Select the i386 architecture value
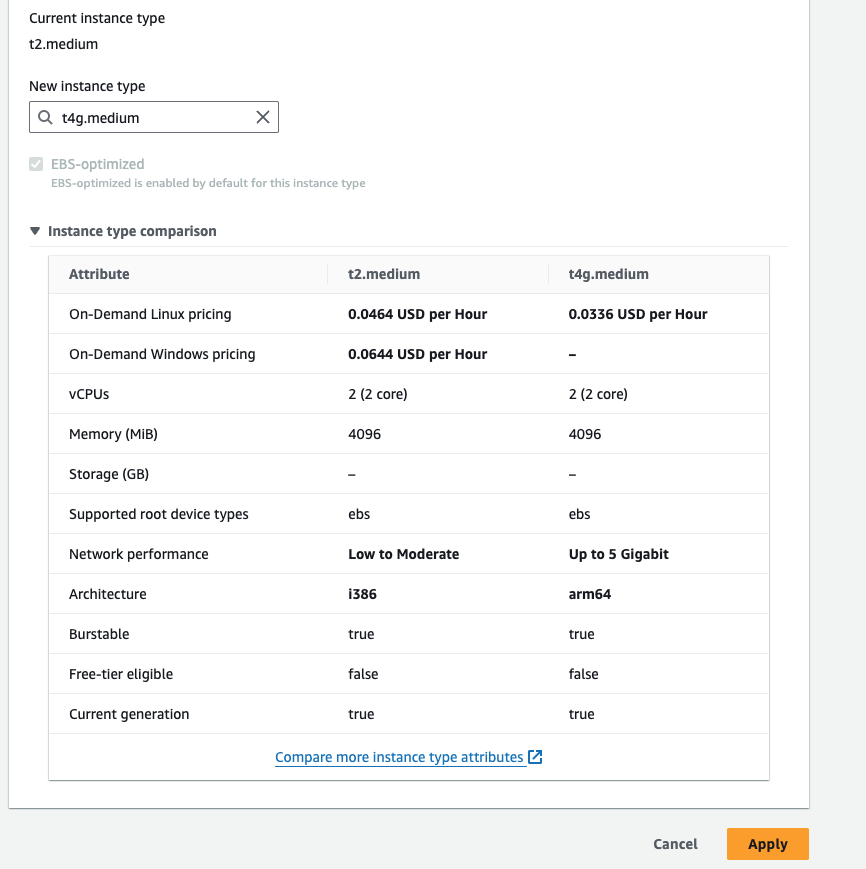866x869 pixels. coord(362,594)
